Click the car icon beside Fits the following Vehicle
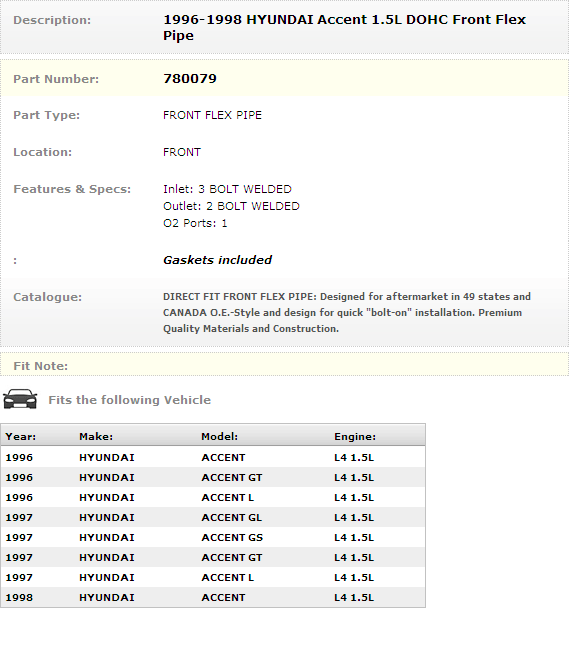This screenshot has width=570, height=664. [20, 399]
